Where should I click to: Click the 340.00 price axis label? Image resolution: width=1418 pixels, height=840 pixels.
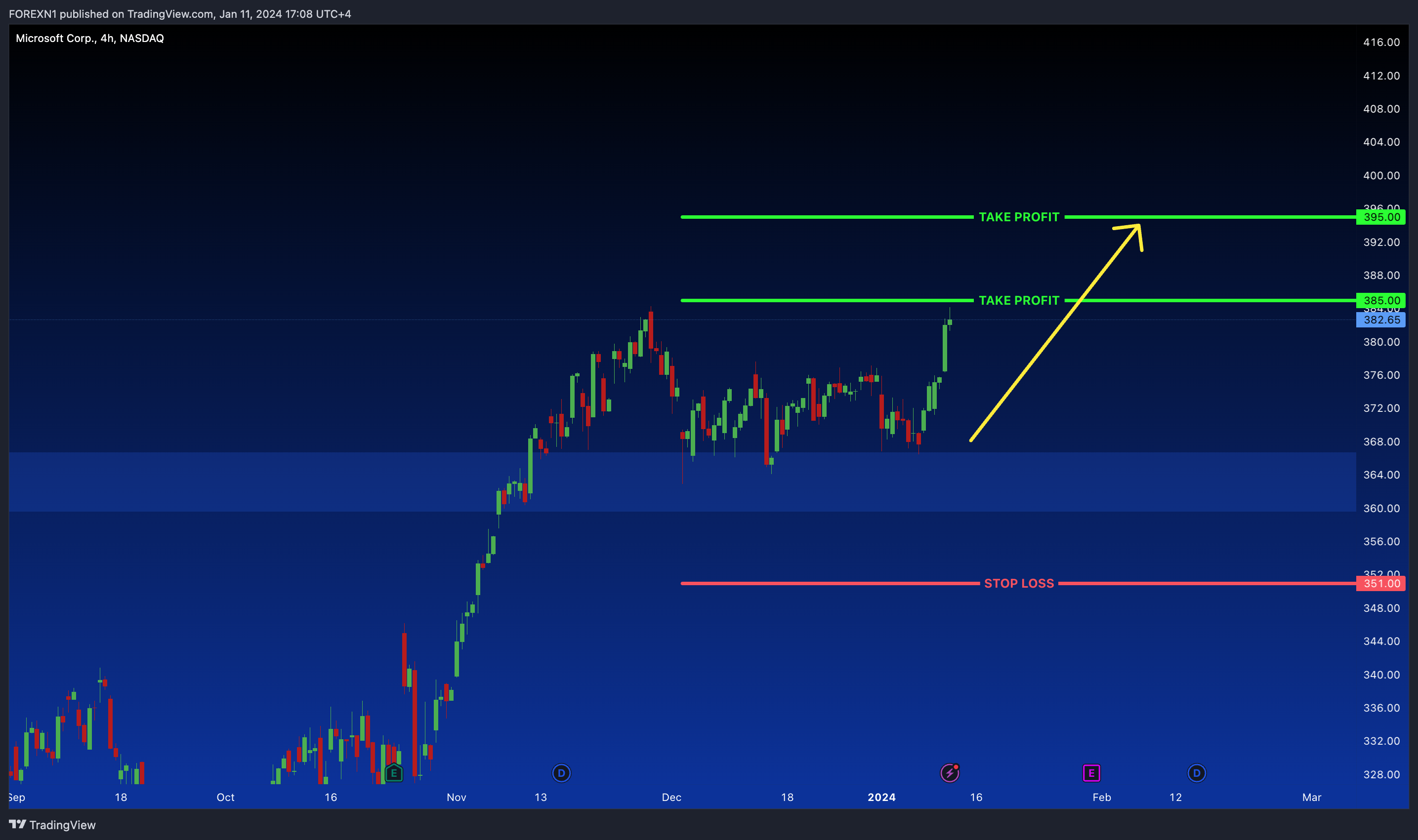1381,675
